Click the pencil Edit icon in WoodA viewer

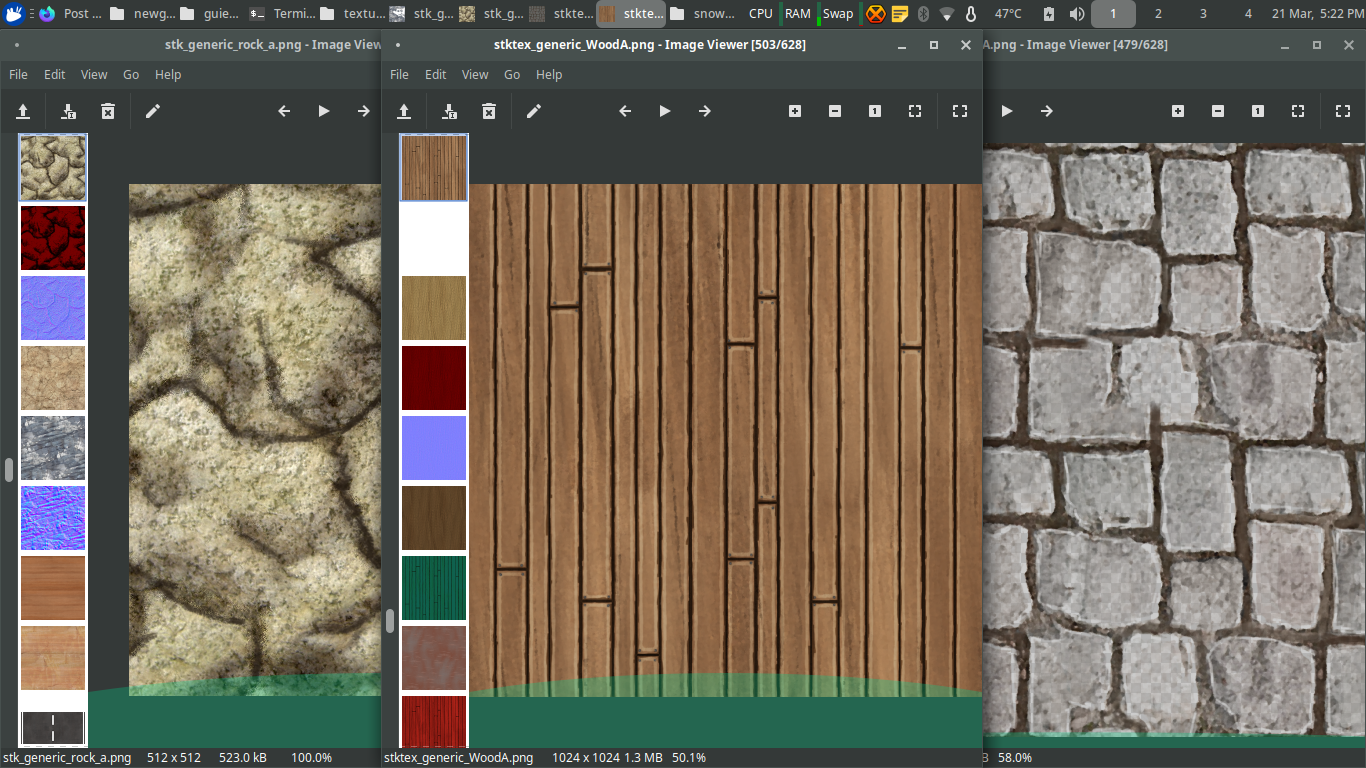pos(534,111)
